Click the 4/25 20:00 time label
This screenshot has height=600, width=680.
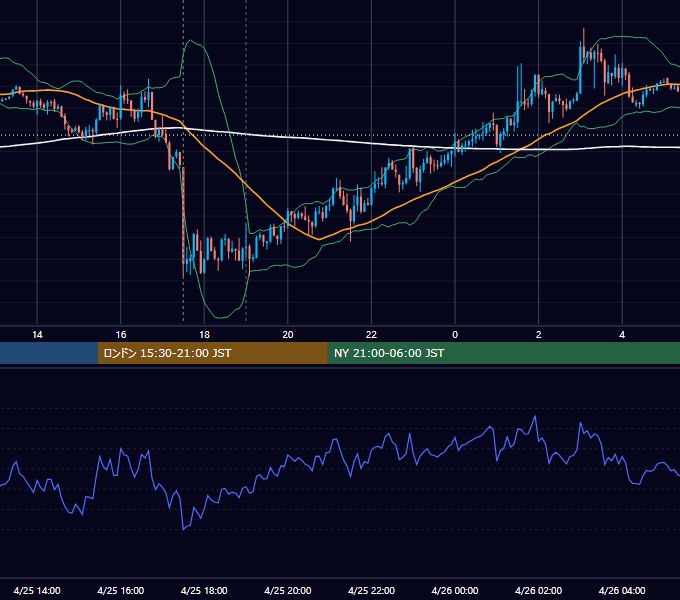[x=288, y=590]
